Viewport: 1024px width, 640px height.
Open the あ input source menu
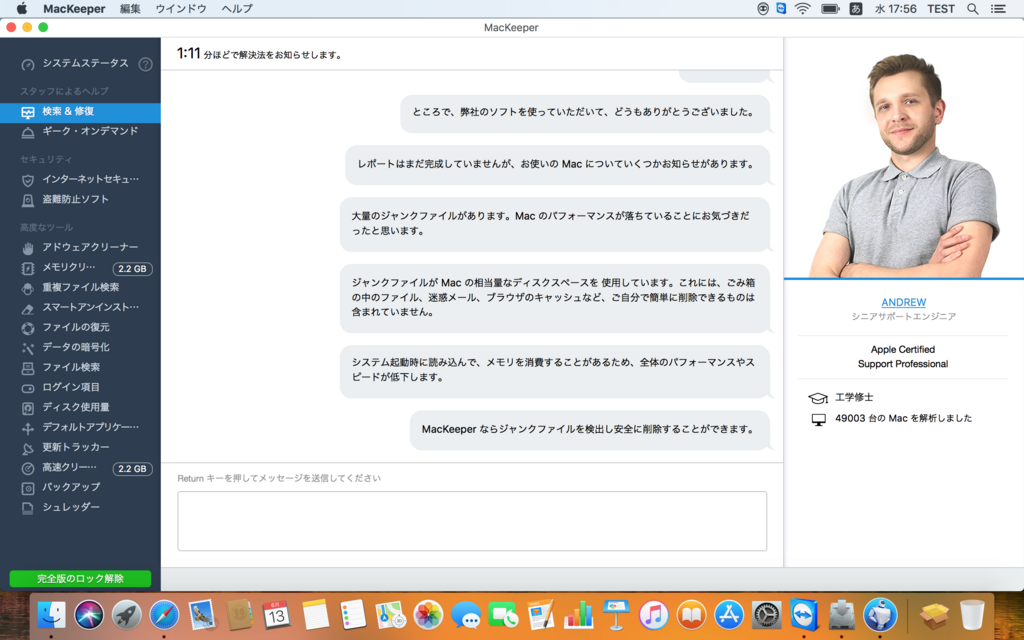pos(856,8)
